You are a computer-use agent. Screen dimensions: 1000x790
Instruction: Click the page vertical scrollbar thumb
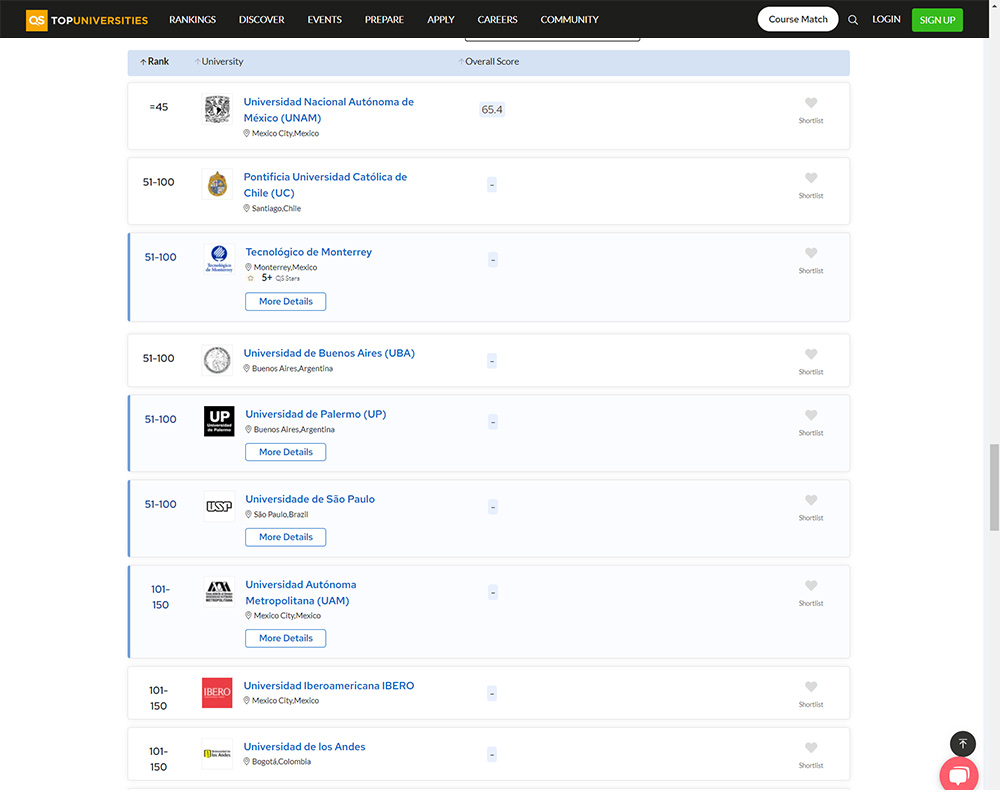pyautogui.click(x=994, y=488)
